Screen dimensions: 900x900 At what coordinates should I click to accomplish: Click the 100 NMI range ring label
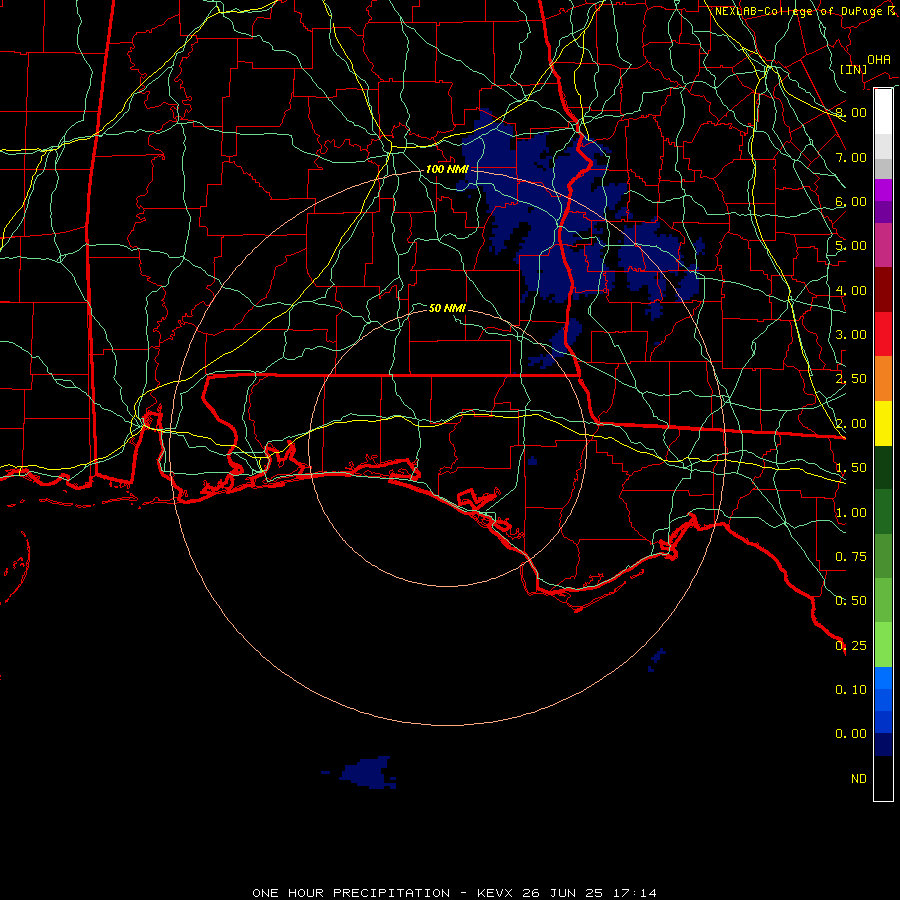(447, 169)
